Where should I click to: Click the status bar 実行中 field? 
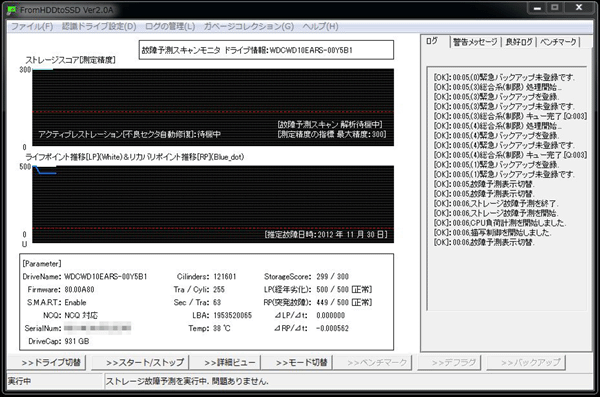point(55,381)
